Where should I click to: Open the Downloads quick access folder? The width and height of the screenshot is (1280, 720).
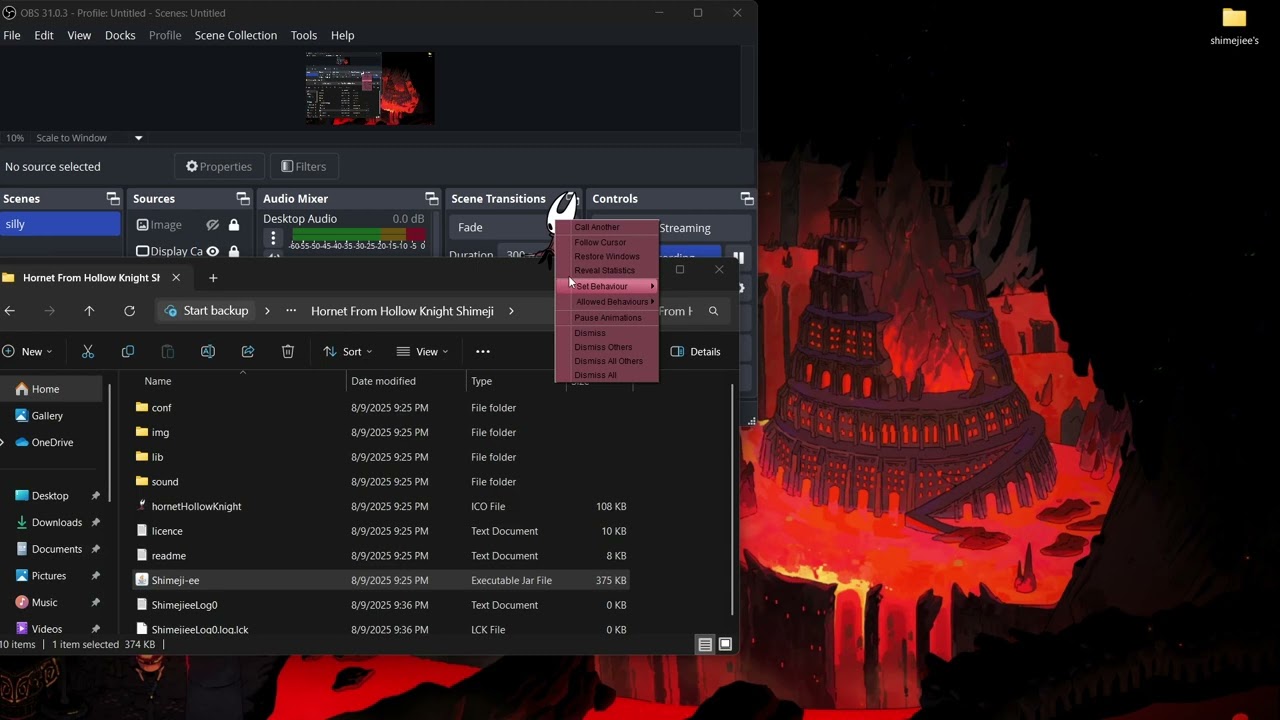coord(55,522)
